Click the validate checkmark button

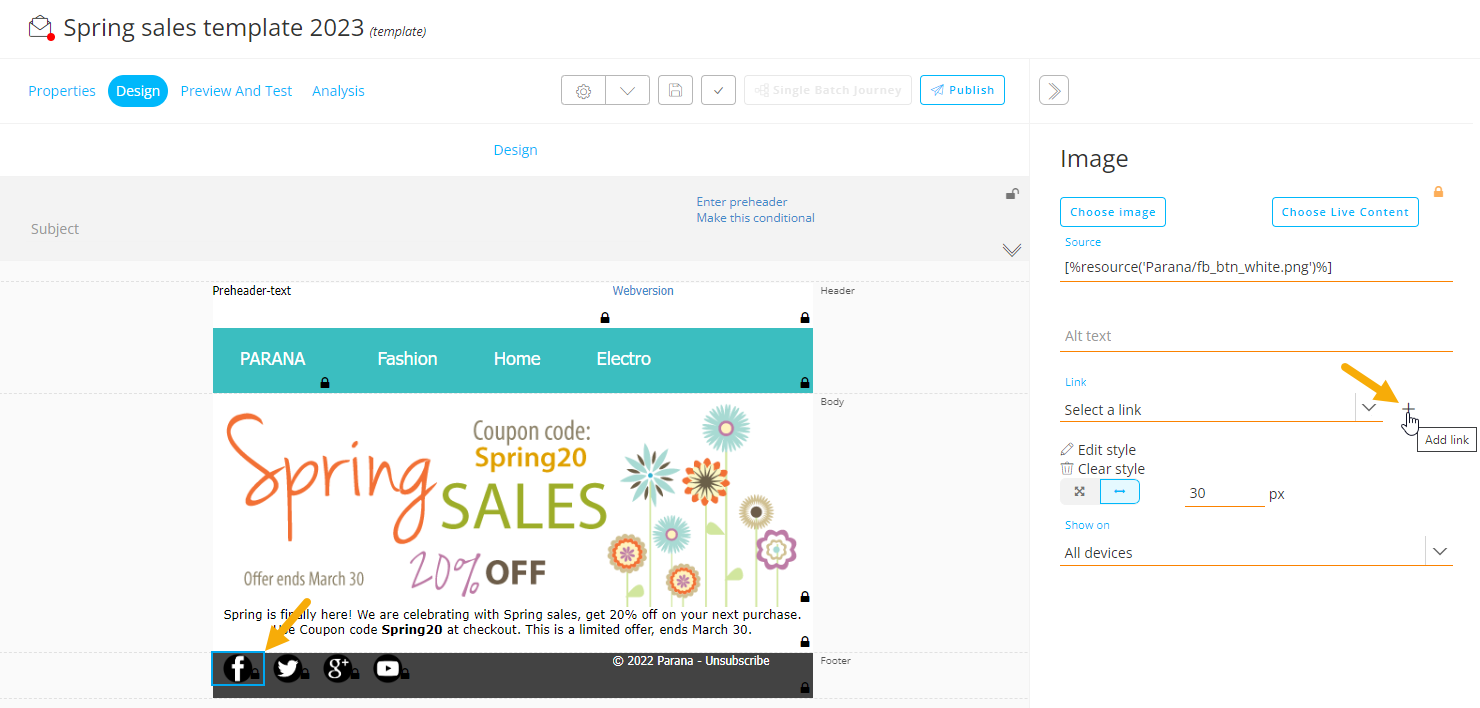point(719,90)
